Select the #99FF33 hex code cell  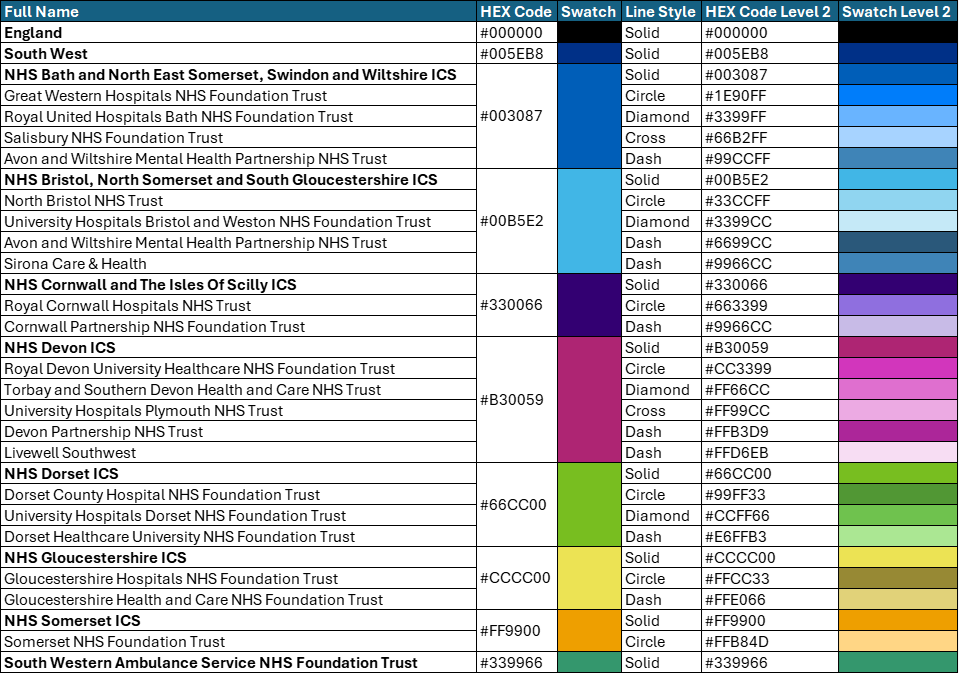pyautogui.click(x=769, y=495)
